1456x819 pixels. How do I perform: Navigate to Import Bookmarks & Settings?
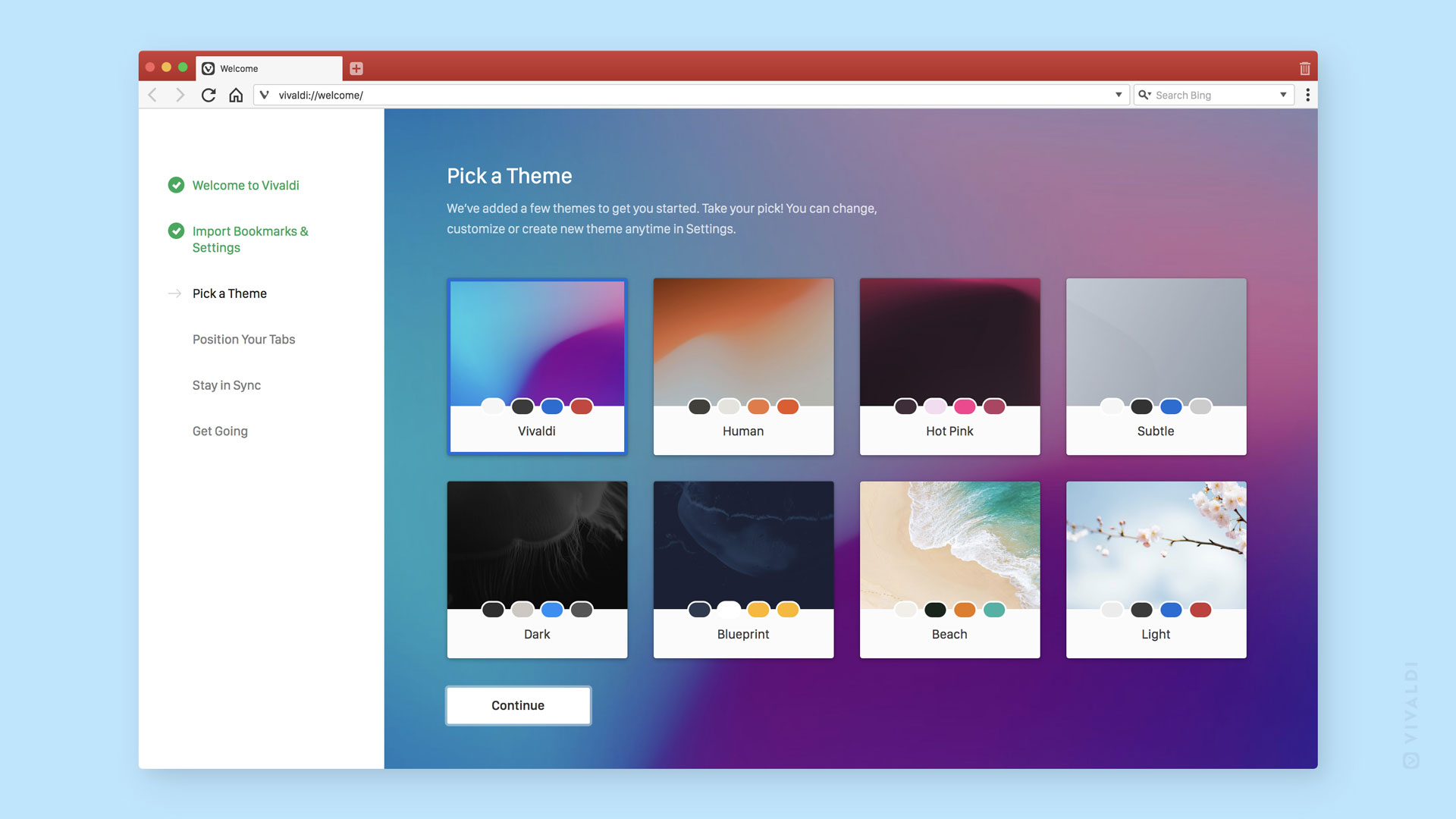pyautogui.click(x=251, y=239)
